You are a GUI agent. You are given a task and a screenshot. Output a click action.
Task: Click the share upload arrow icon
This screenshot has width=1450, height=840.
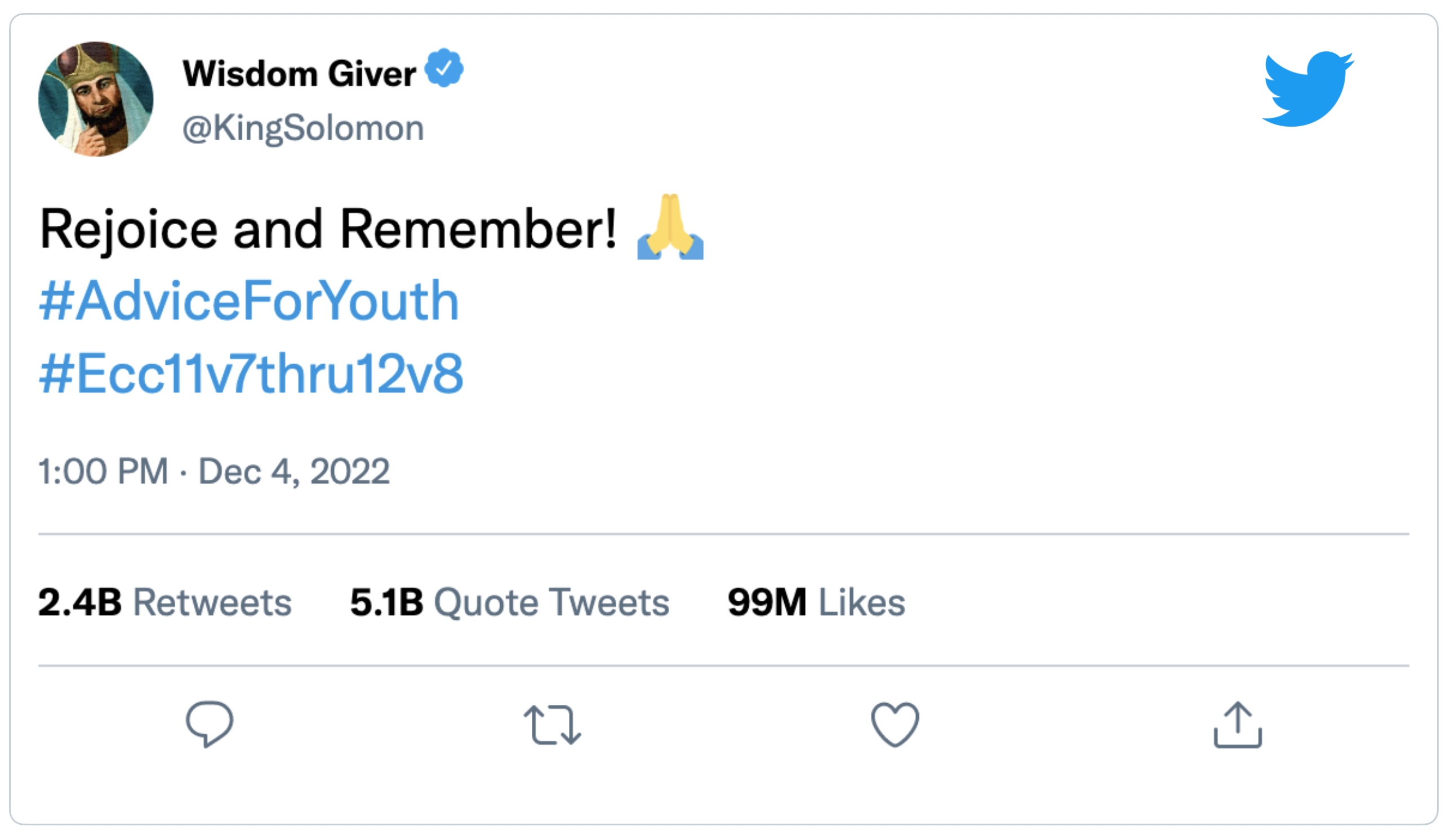[x=1238, y=725]
